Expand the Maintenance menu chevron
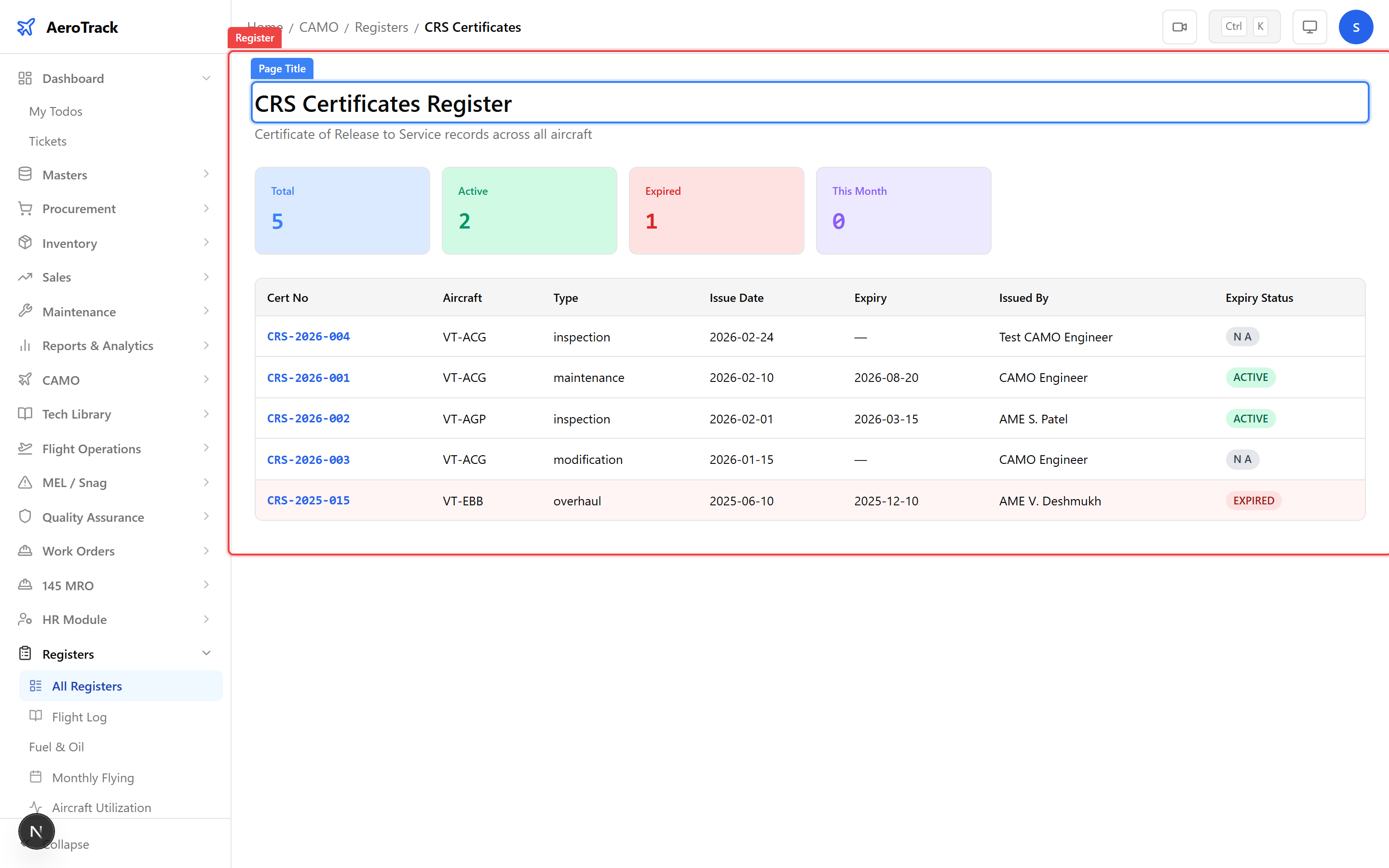Viewport: 1389px width, 868px height. (206, 311)
